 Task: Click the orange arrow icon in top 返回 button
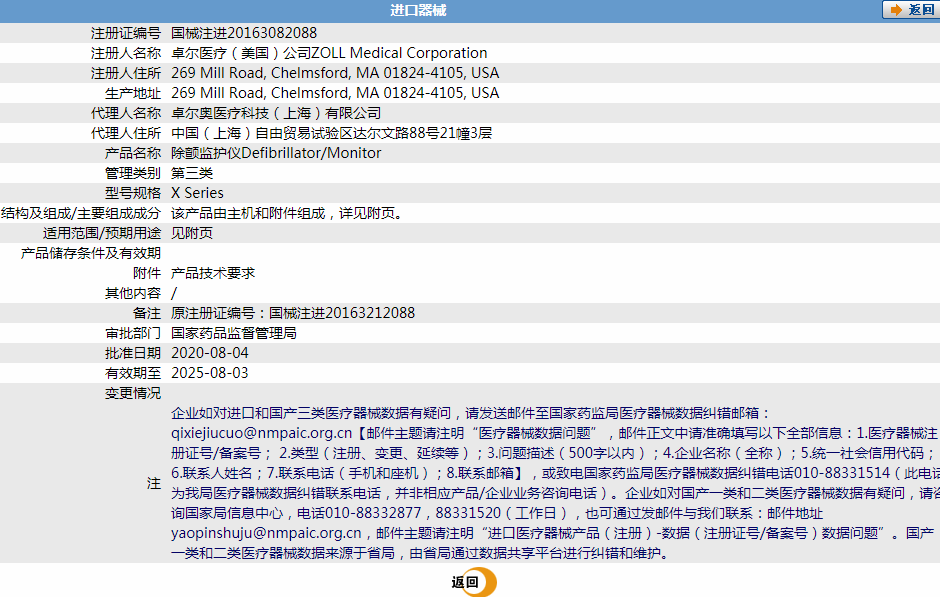896,10
